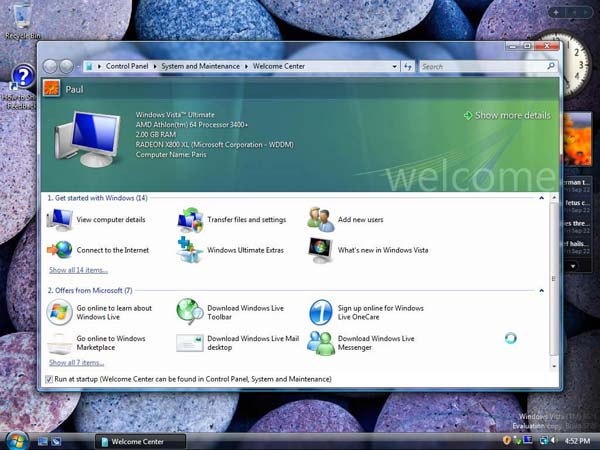This screenshot has width=600, height=450.
Task: Open View computer details icon
Action: coord(60,219)
